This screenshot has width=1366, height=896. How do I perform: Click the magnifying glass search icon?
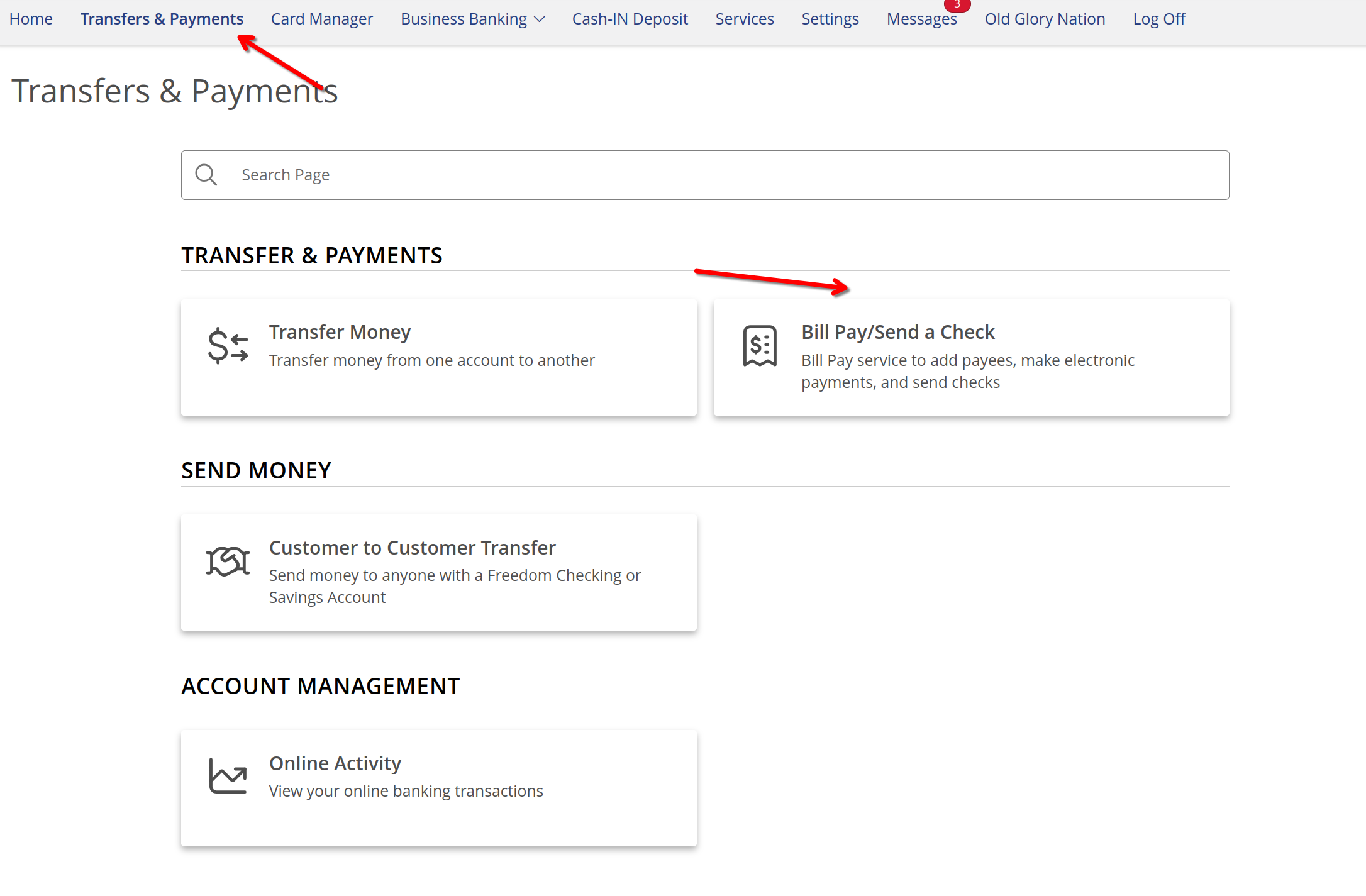click(x=206, y=175)
